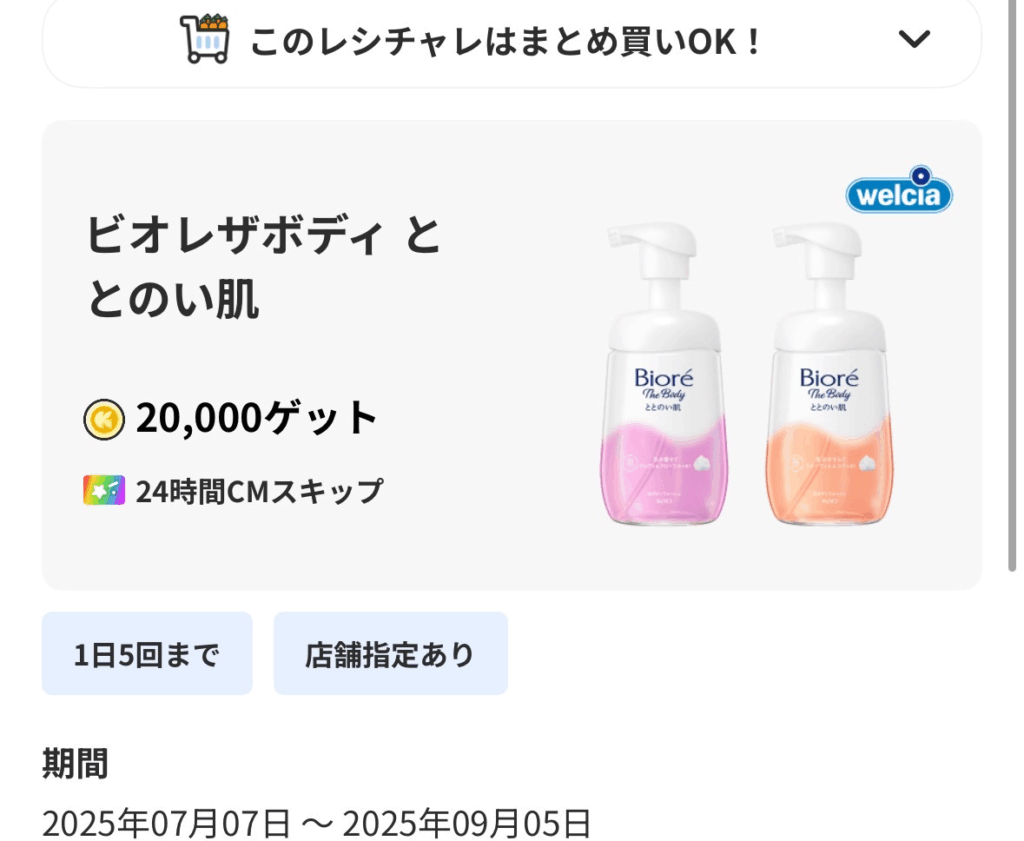Tap the pump head of orange bottle

pos(817,247)
